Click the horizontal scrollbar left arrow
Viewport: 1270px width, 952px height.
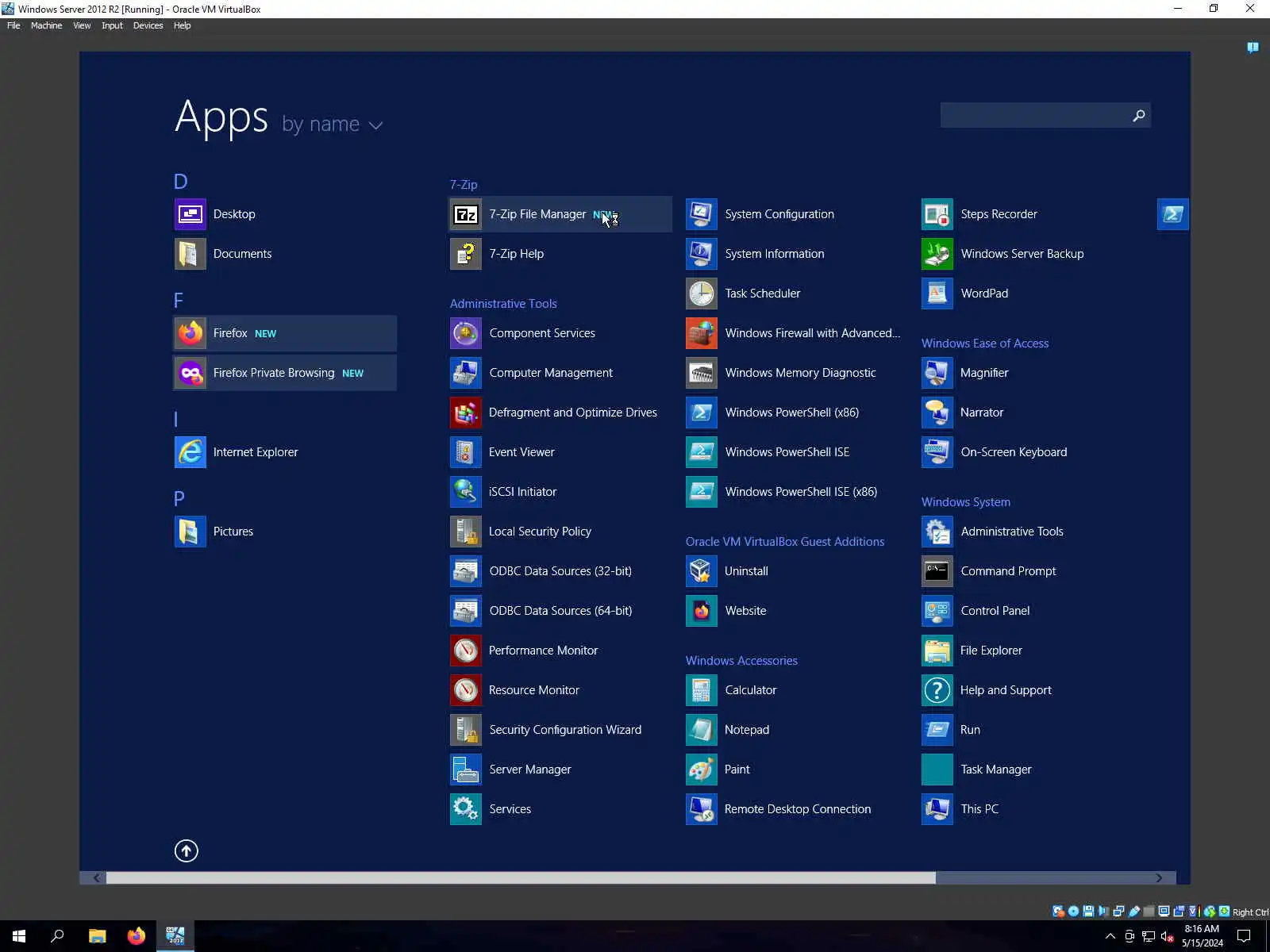point(97,878)
